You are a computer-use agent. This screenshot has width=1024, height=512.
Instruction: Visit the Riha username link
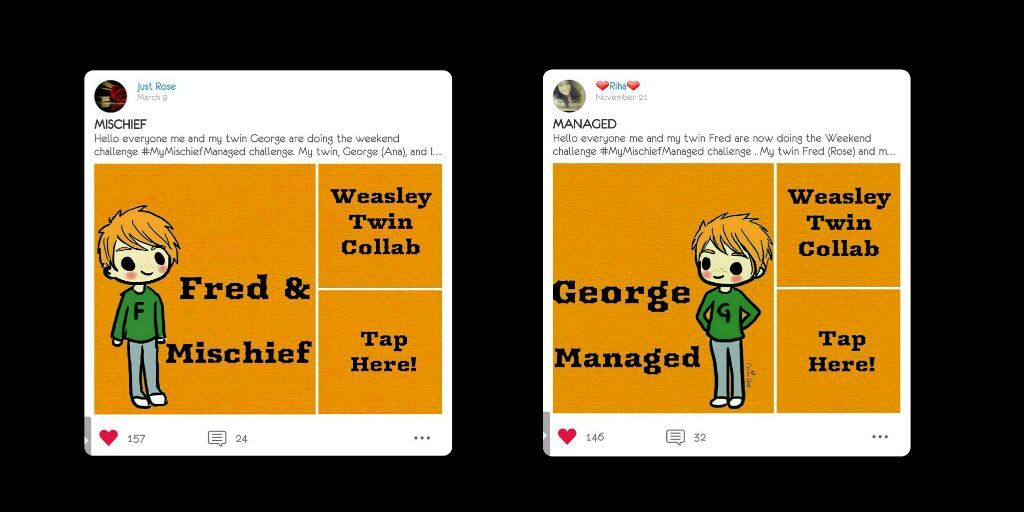coord(617,86)
